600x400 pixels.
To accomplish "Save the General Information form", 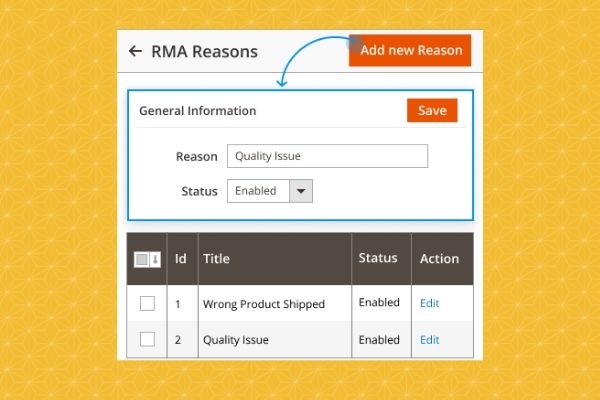I will tap(432, 110).
